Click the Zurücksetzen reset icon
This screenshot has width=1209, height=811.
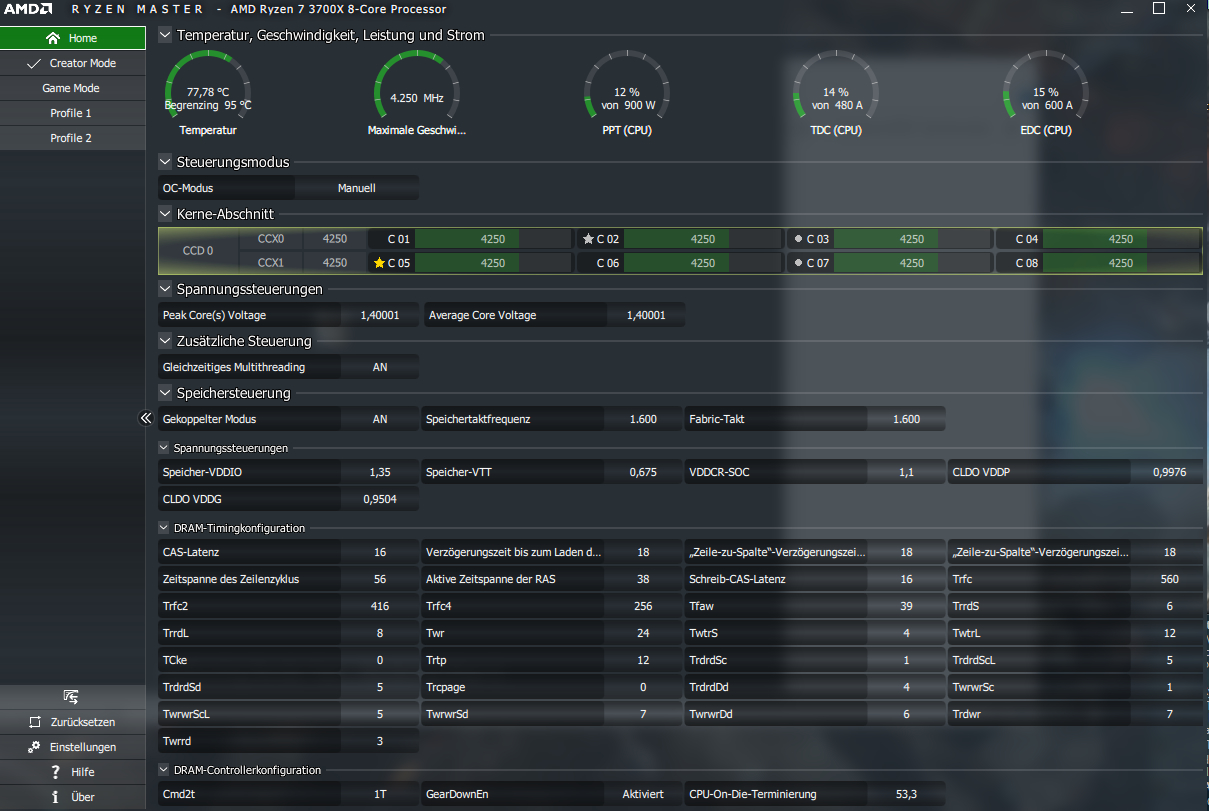[x=35, y=722]
